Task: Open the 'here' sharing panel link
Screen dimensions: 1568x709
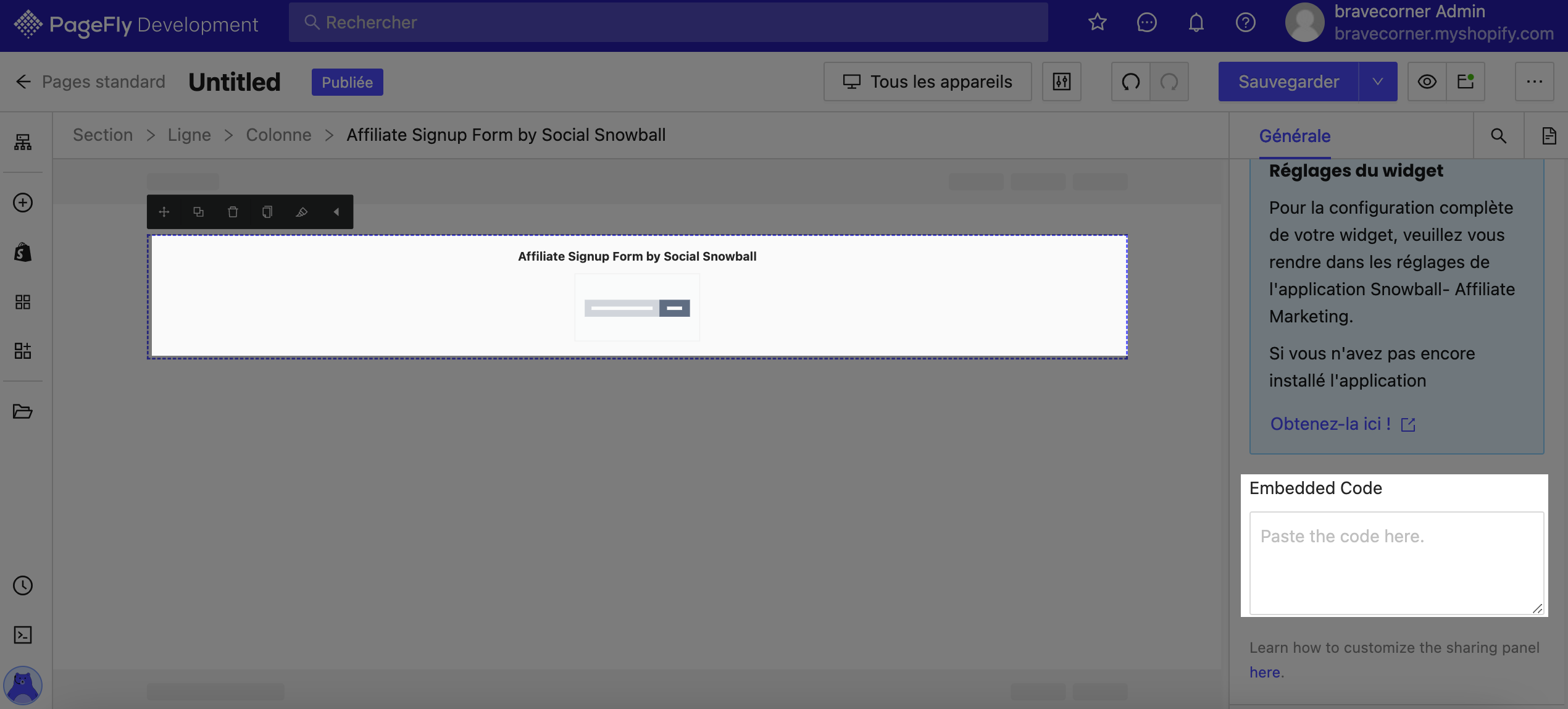Action: coord(1265,672)
